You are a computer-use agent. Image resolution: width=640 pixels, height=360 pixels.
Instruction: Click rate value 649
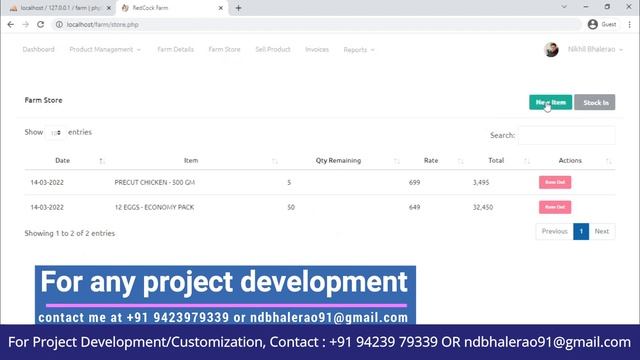[x=414, y=207]
